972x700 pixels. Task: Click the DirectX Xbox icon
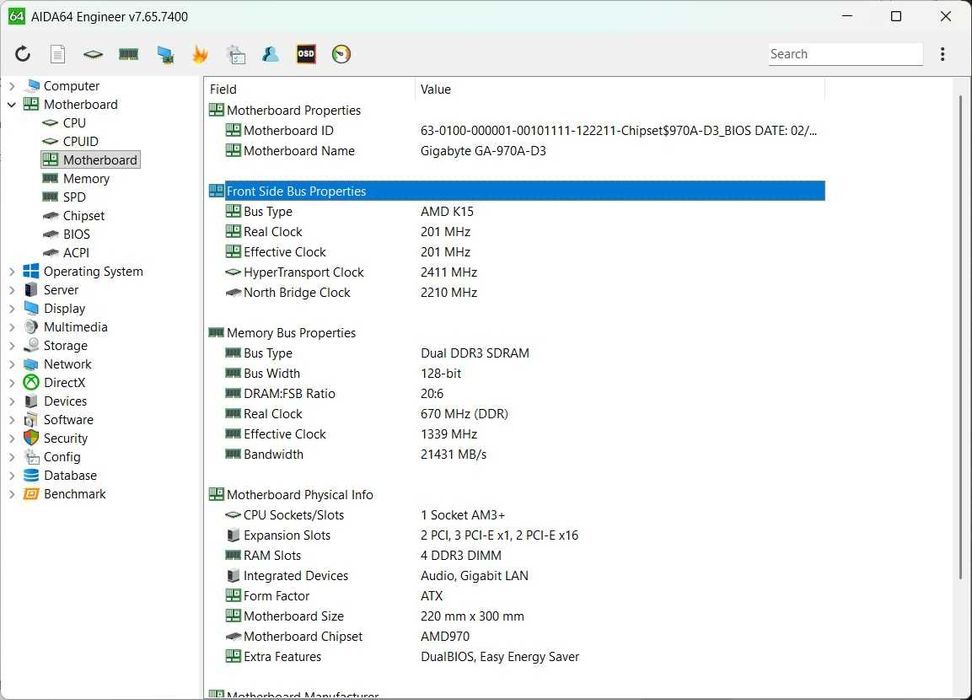tap(31, 383)
